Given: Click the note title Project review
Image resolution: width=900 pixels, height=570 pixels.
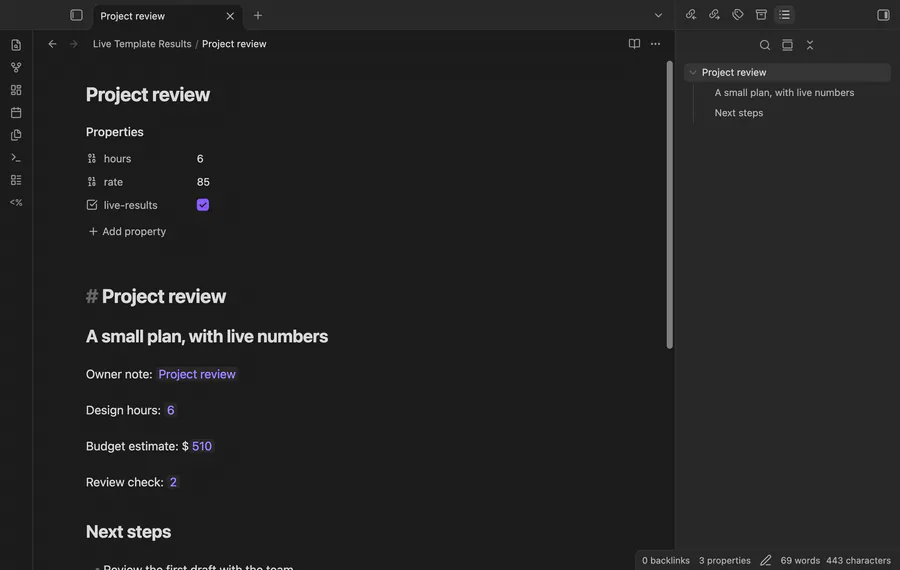Looking at the screenshot, I should pos(148,95).
